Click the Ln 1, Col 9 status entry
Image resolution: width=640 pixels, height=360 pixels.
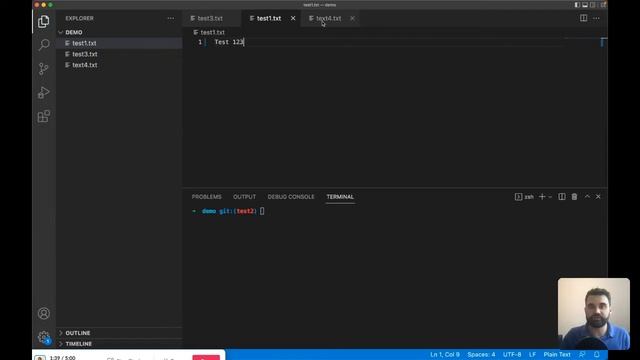point(445,355)
